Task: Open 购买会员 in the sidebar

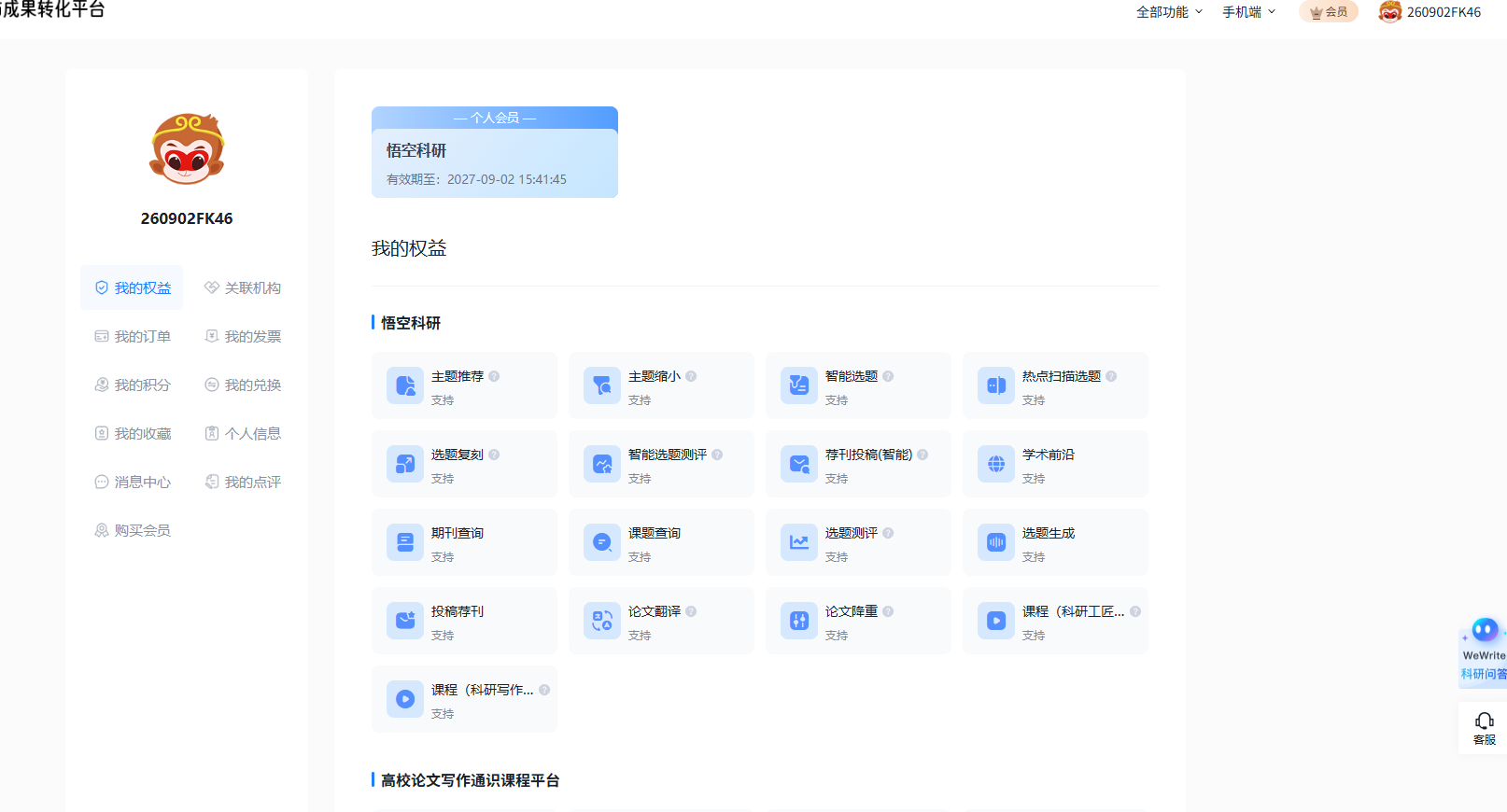Action: (x=133, y=530)
